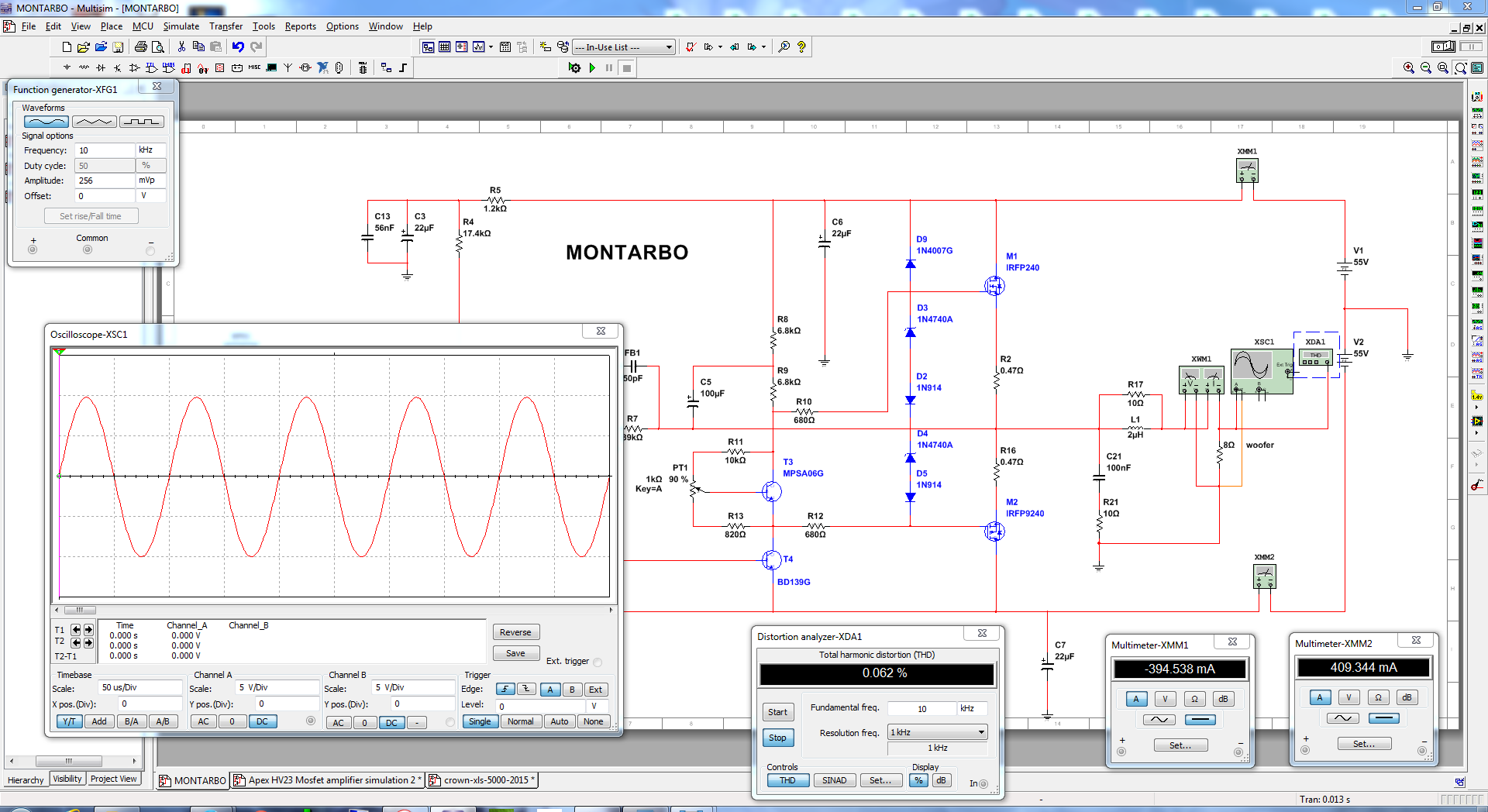Open the Transfer menu
This screenshot has height=812, width=1488.
[226, 26]
